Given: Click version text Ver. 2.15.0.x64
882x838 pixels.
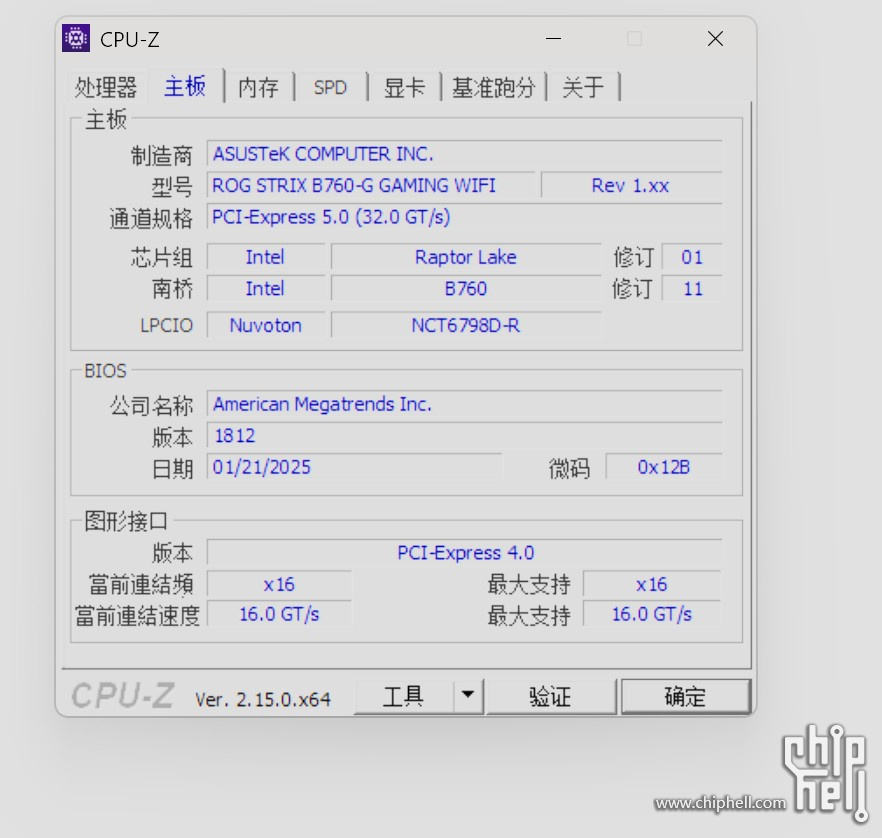Looking at the screenshot, I should point(263,699).
